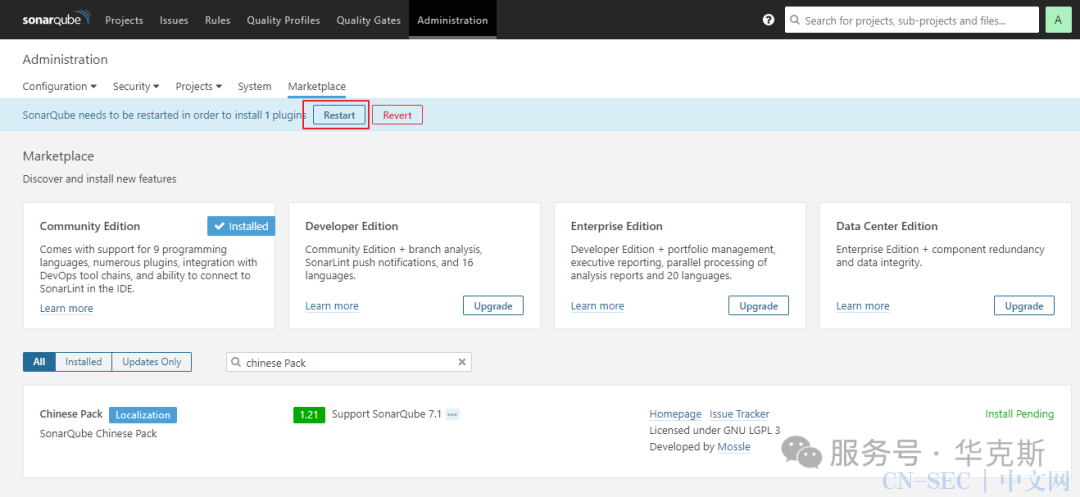Click the Localization category tag
Image resolution: width=1080 pixels, height=497 pixels.
[143, 414]
